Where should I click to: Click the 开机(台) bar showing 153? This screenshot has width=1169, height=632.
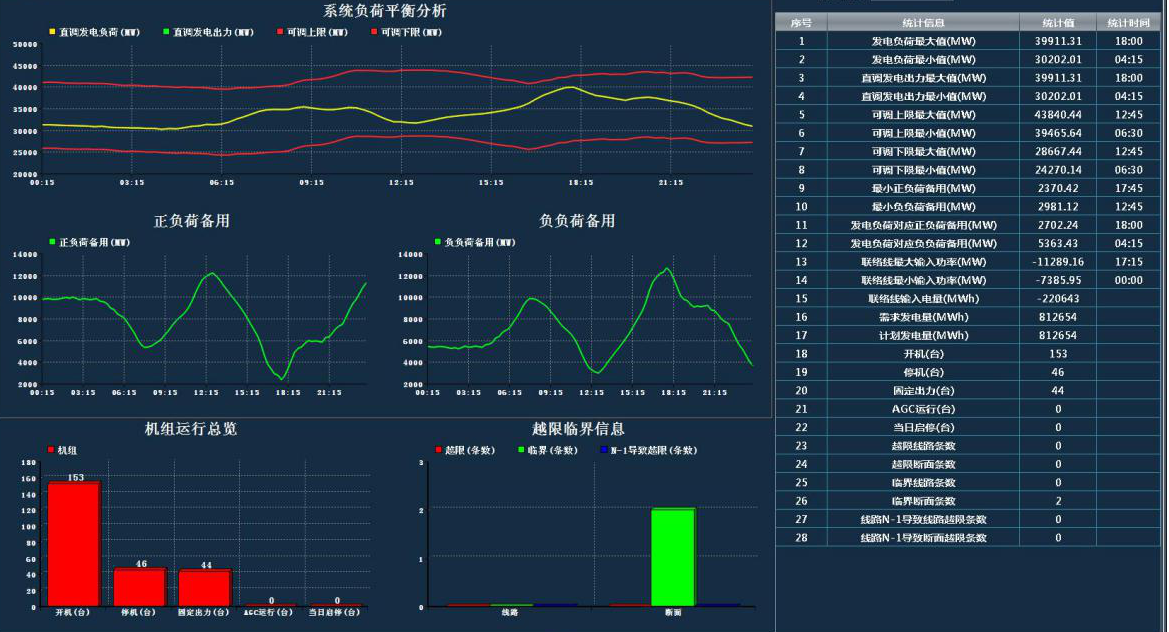(x=75, y=544)
